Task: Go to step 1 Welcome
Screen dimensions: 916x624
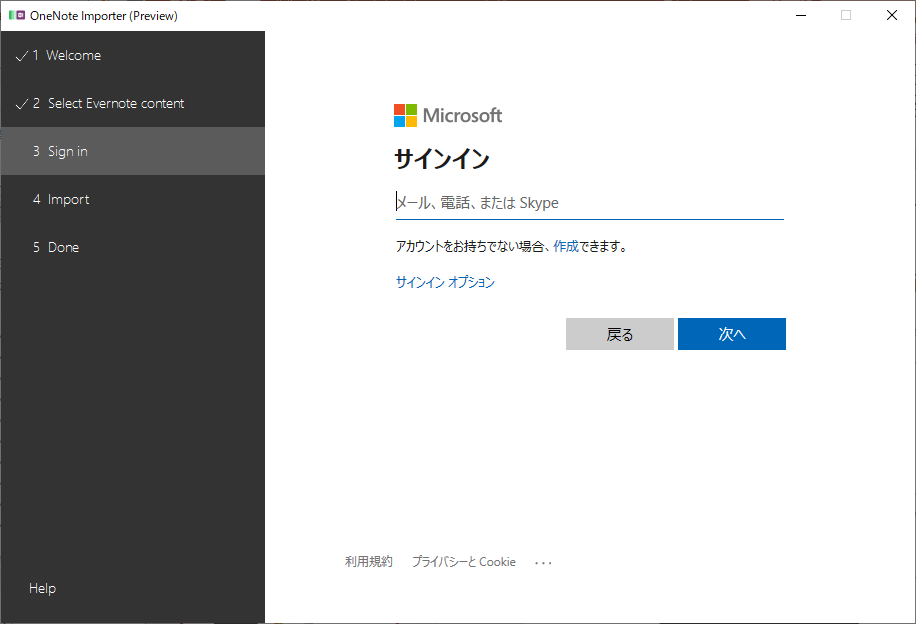Action: pos(133,56)
